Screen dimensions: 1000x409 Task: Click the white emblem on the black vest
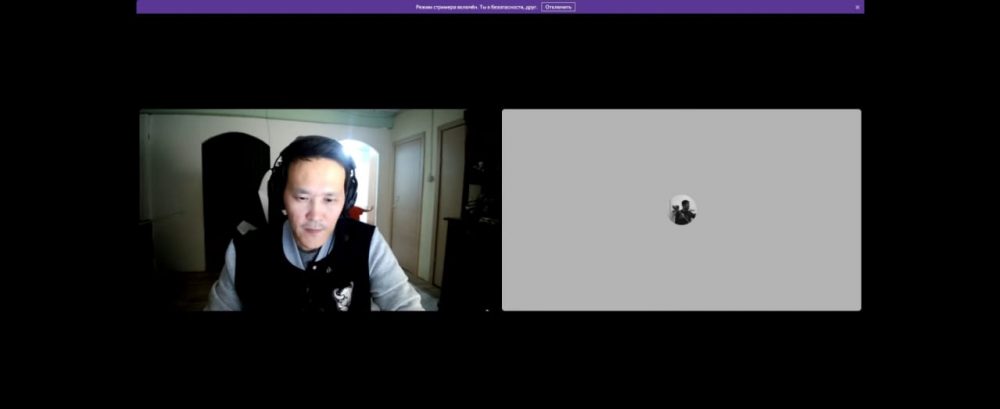tap(343, 295)
